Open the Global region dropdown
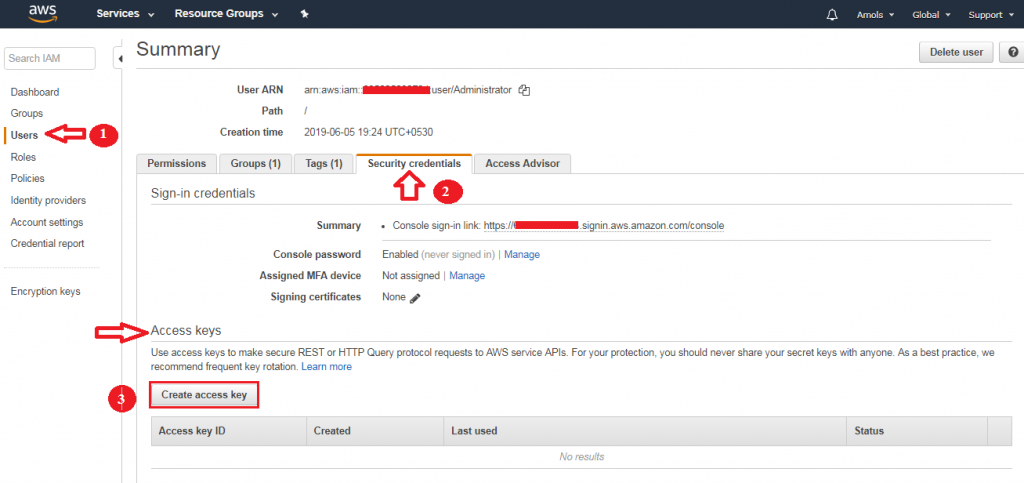This screenshot has height=483, width=1024. click(x=931, y=14)
